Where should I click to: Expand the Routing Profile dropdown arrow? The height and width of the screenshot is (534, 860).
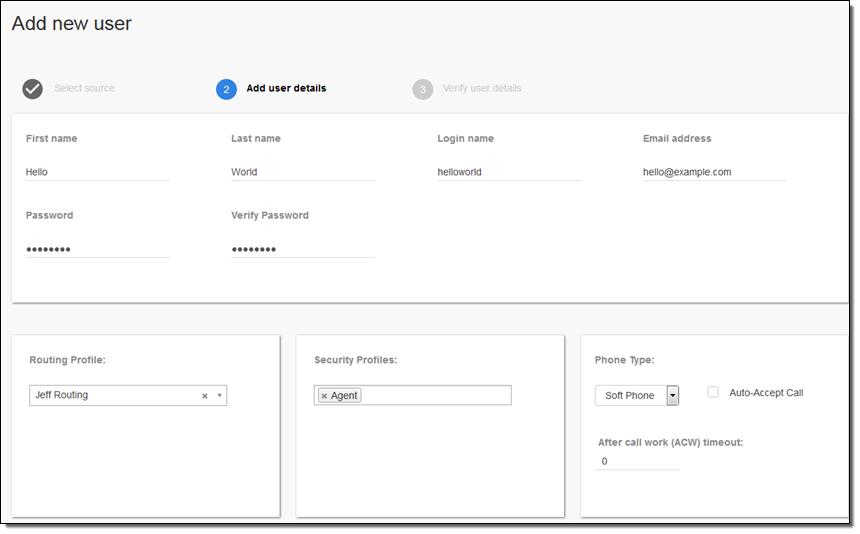219,396
